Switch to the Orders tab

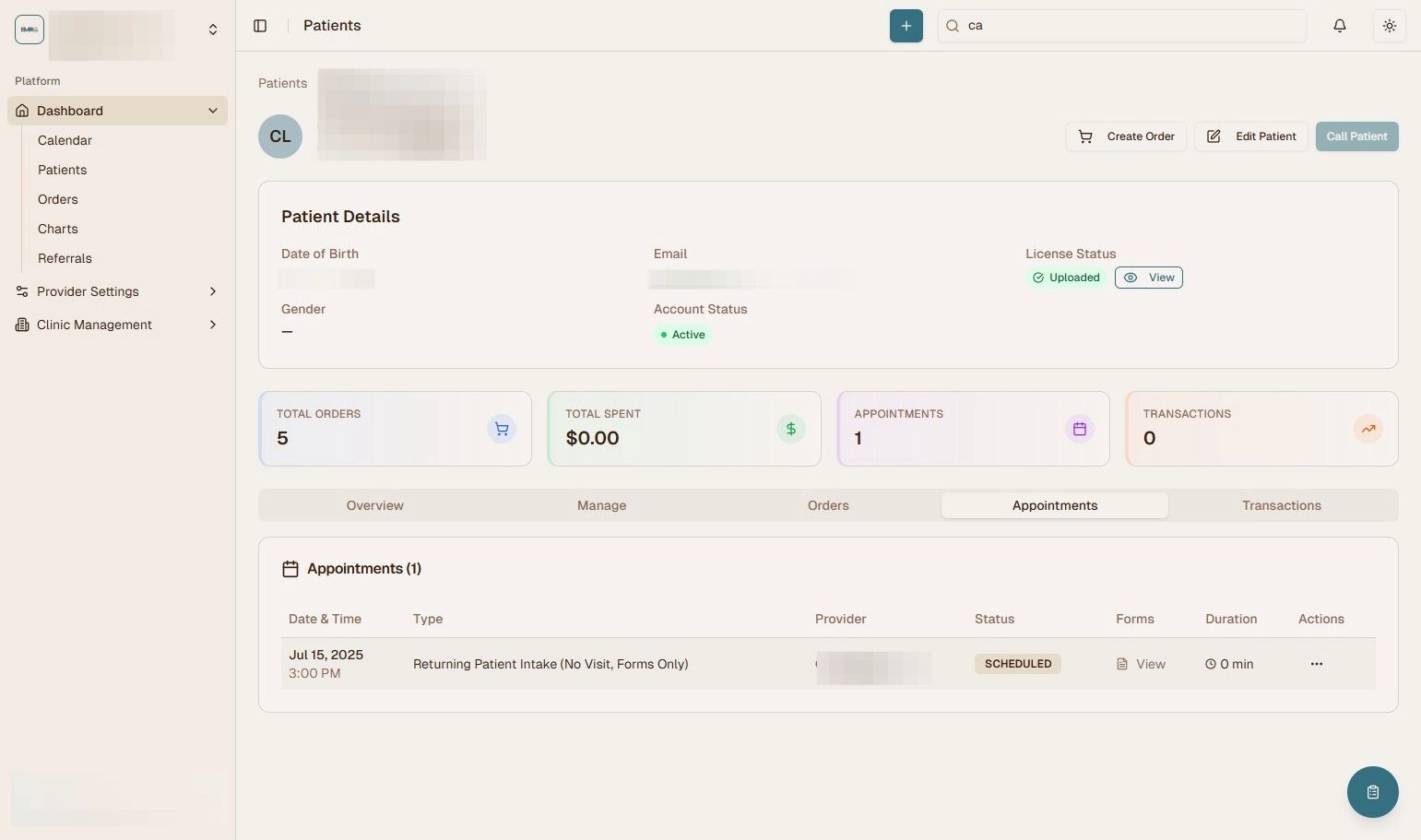point(828,505)
